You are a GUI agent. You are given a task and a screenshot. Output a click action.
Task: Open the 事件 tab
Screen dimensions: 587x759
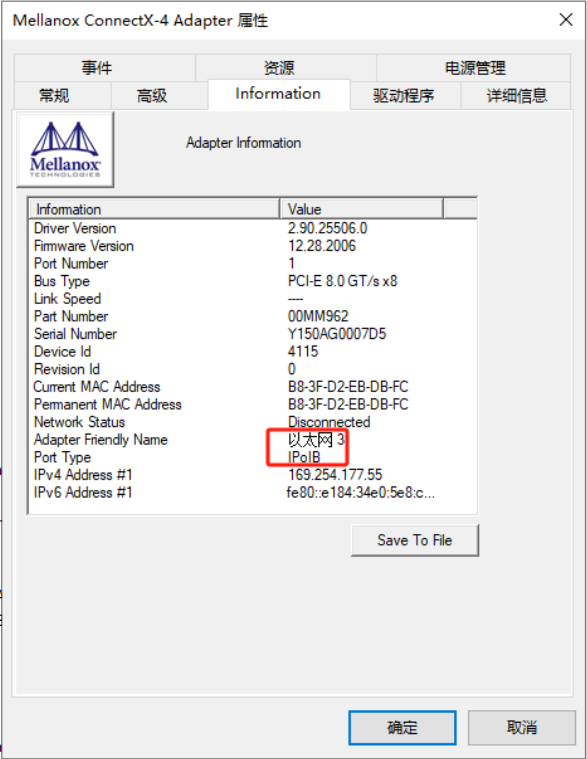105,68
